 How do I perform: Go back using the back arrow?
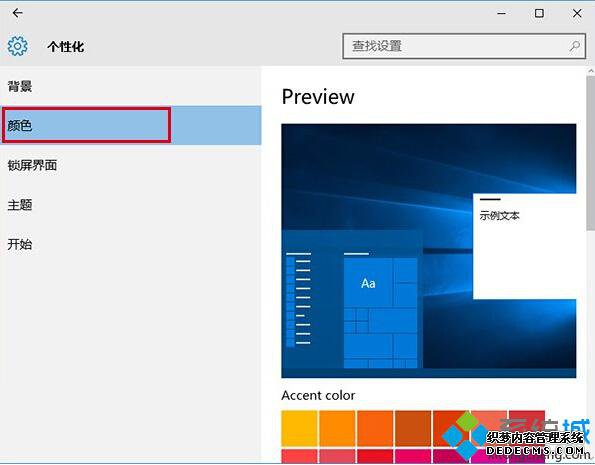pos(17,13)
